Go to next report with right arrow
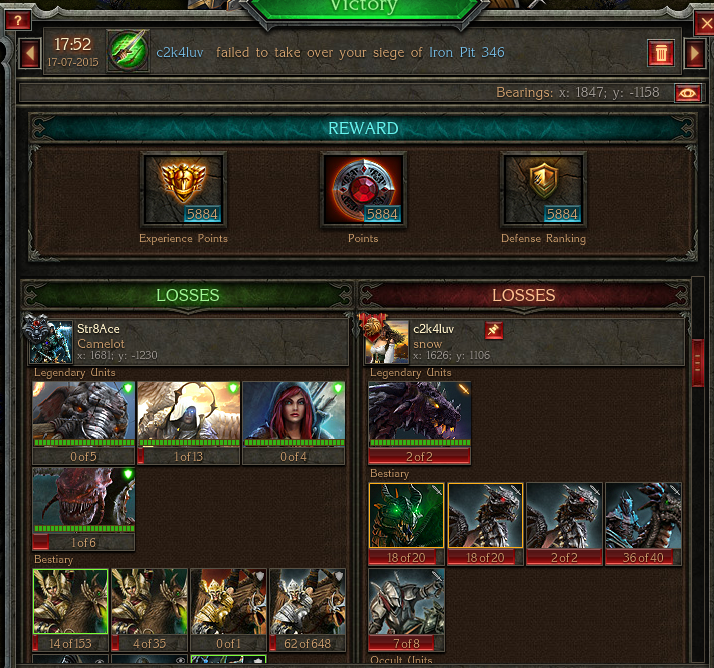This screenshot has height=668, width=714. coord(695,53)
